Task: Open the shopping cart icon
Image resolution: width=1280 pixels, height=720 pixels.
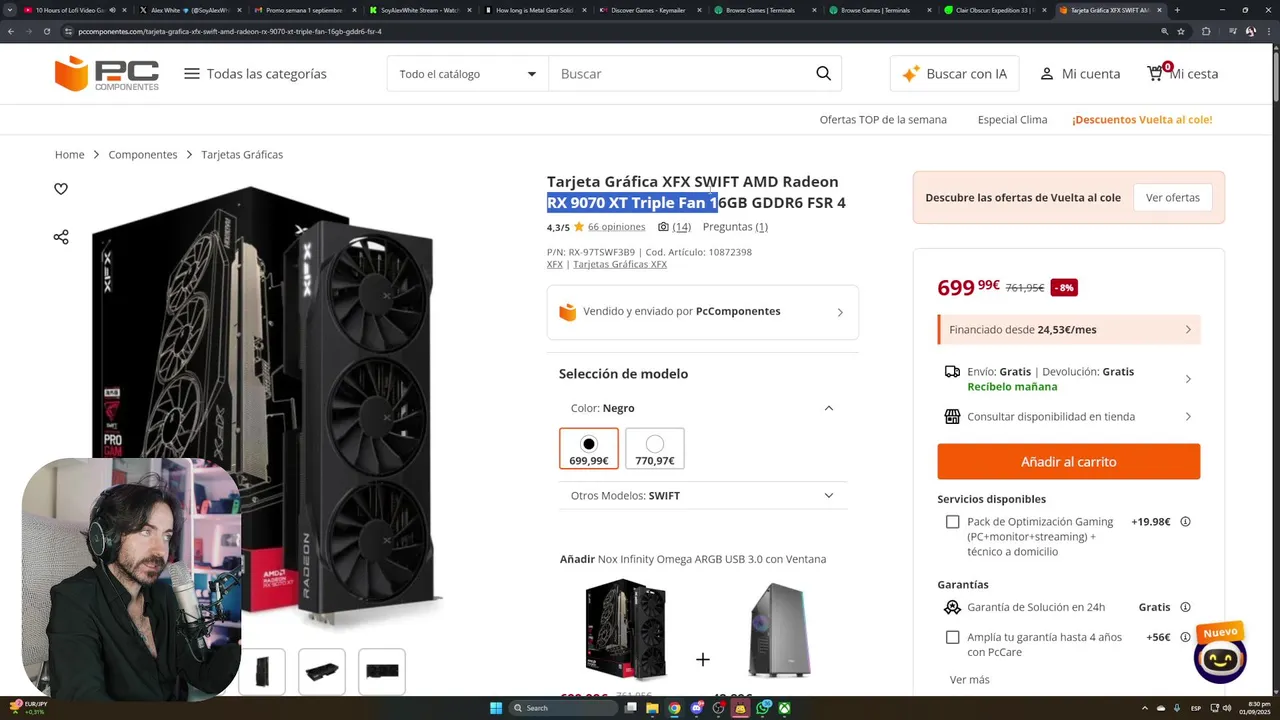Action: point(1156,73)
